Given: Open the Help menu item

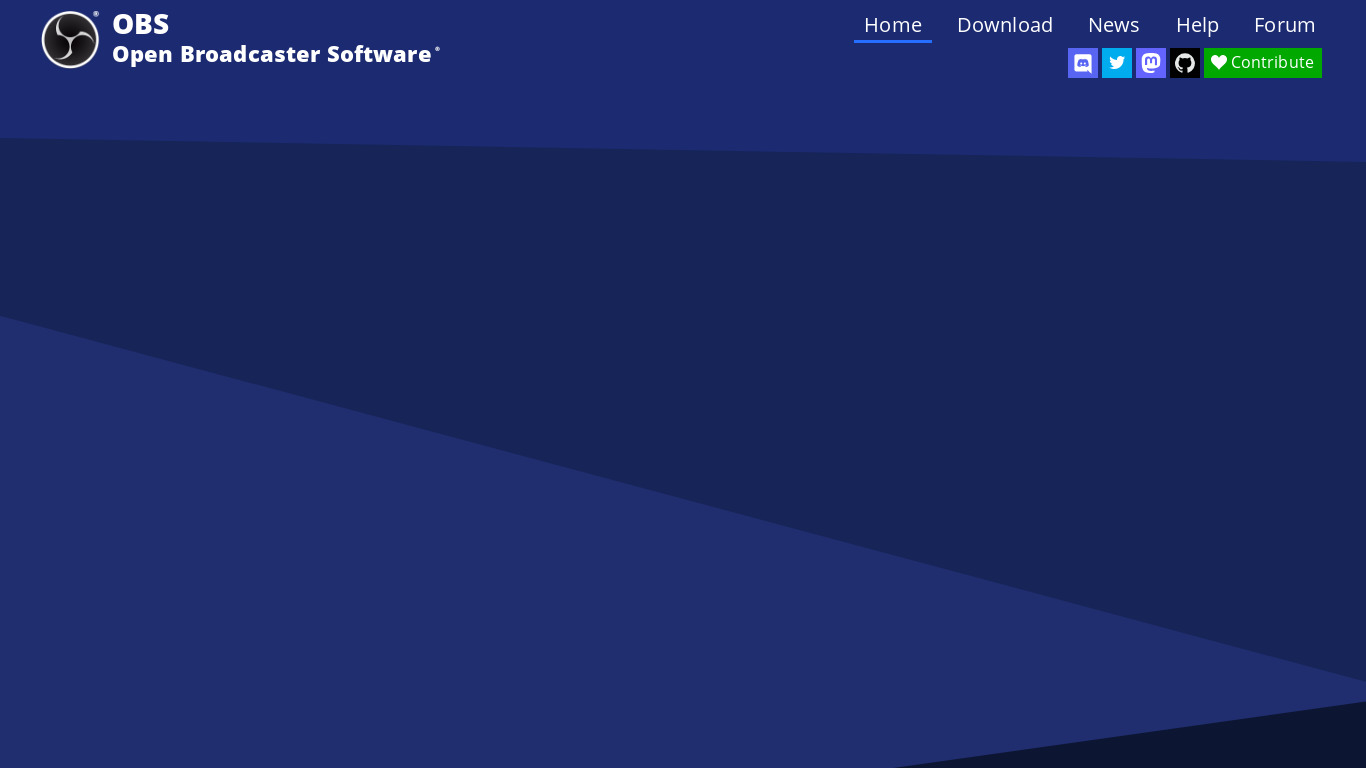Looking at the screenshot, I should 1197,25.
